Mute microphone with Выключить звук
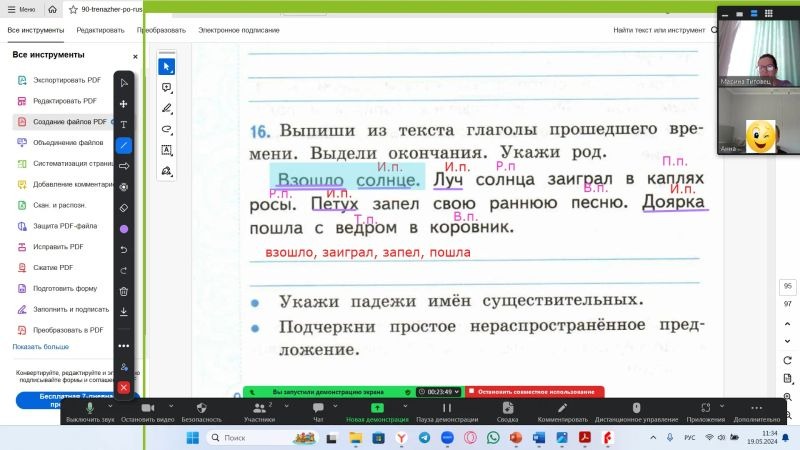The image size is (800, 450). [x=90, y=412]
